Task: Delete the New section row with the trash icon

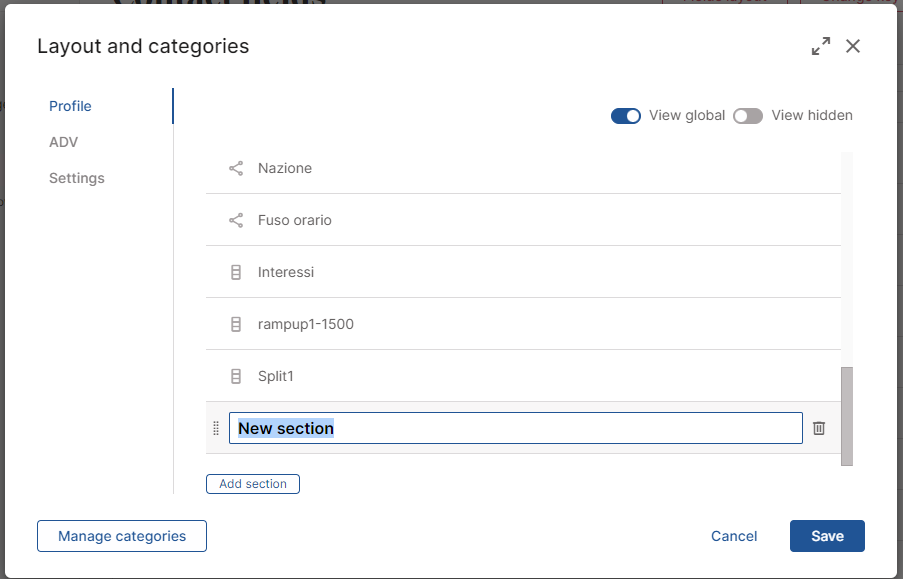Action: (819, 428)
